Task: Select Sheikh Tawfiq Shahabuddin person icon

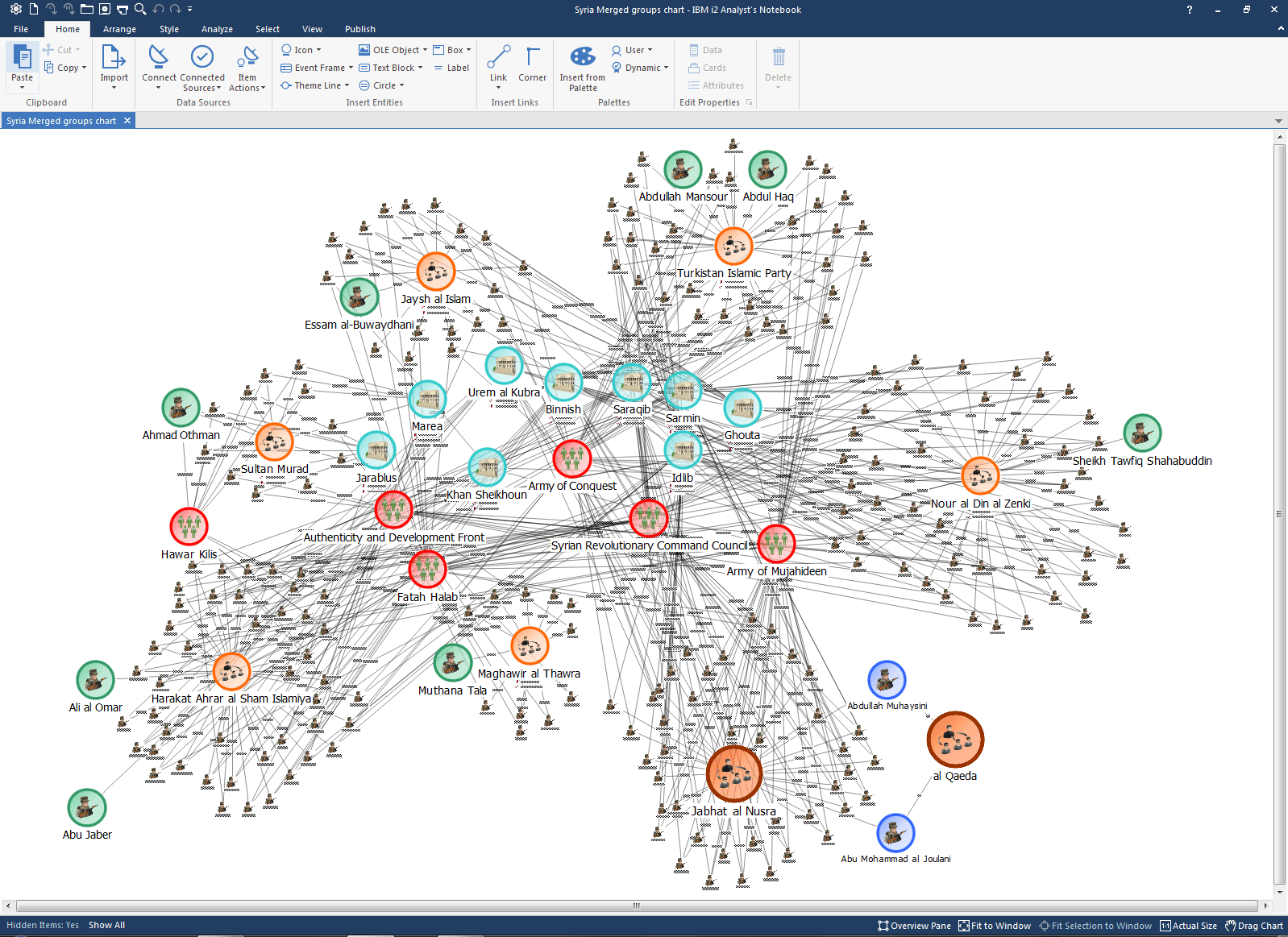Action: point(1142,433)
